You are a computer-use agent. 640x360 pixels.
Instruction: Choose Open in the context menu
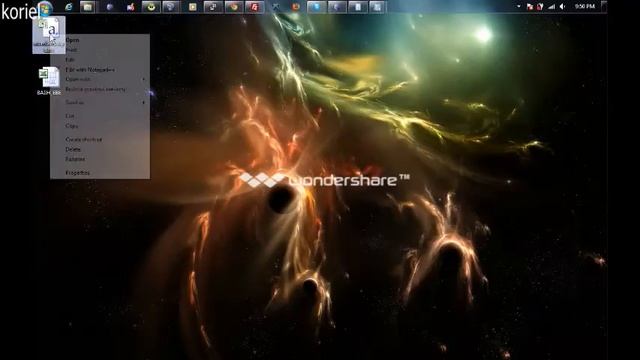(100, 40)
